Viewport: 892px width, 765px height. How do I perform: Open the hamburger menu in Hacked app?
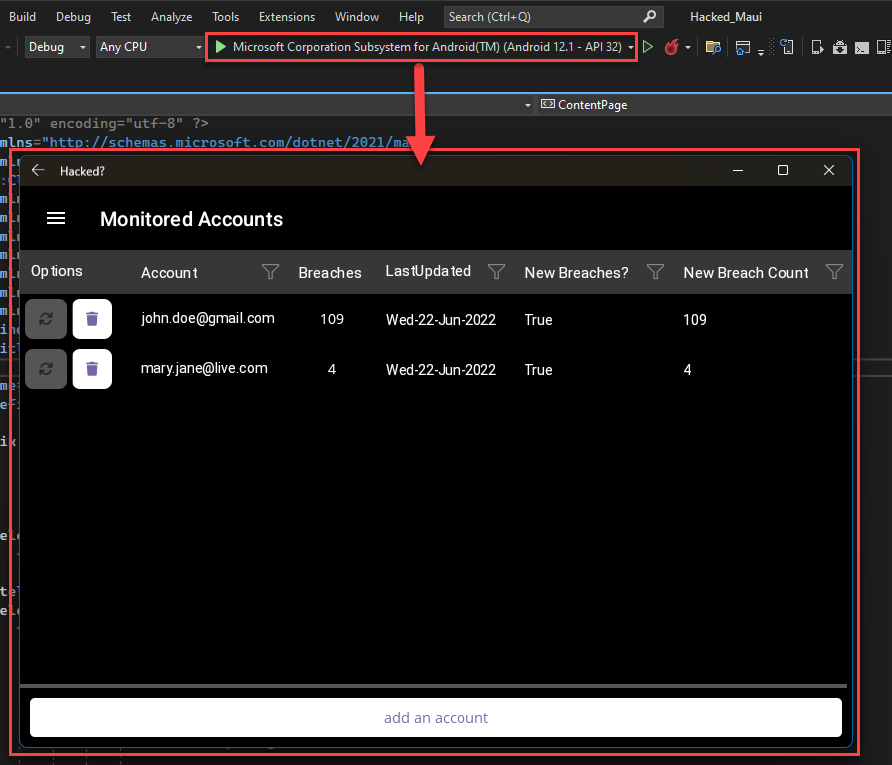point(55,218)
